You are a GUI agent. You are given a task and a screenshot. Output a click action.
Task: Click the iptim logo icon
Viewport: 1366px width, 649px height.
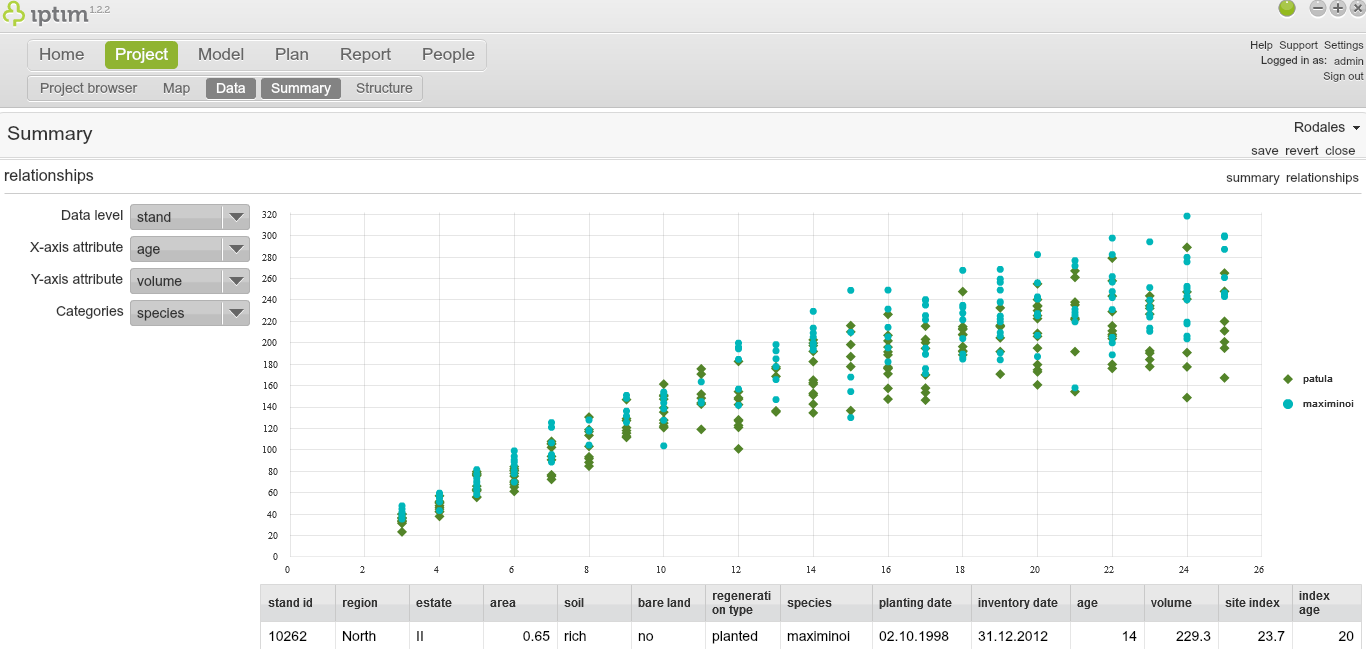tap(14, 14)
